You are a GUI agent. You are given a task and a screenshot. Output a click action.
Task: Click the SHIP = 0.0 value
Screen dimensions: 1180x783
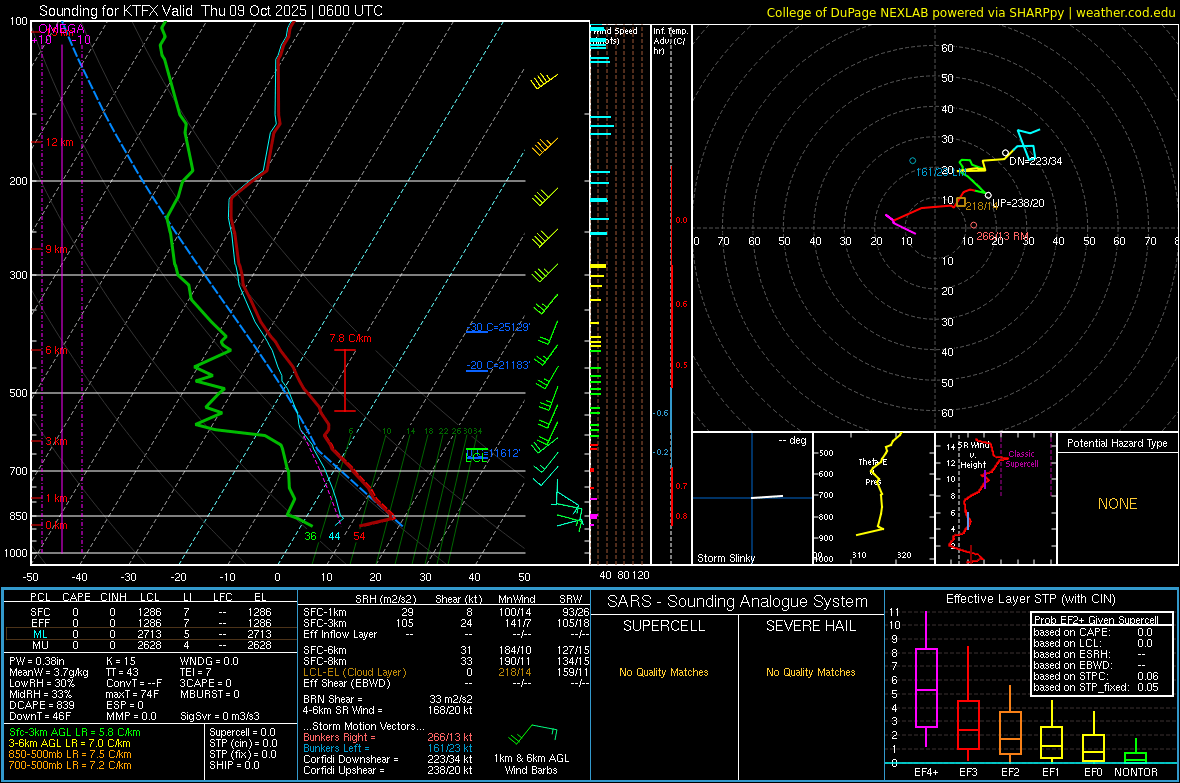pyautogui.click(x=234, y=765)
